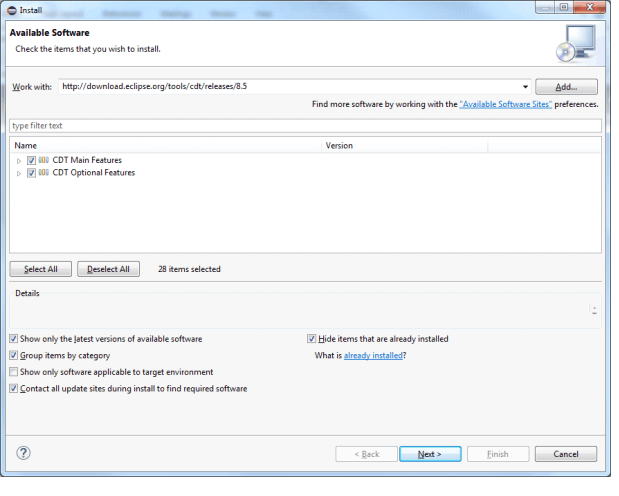Toggle Show only the latest versions checkbox
The image size is (619, 496).
tap(13, 339)
